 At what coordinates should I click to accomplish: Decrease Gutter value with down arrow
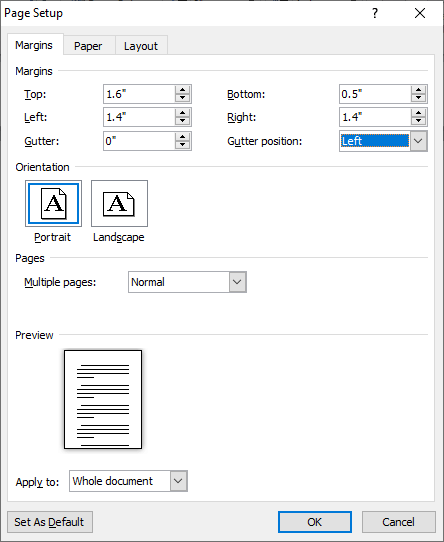pyautogui.click(x=183, y=145)
